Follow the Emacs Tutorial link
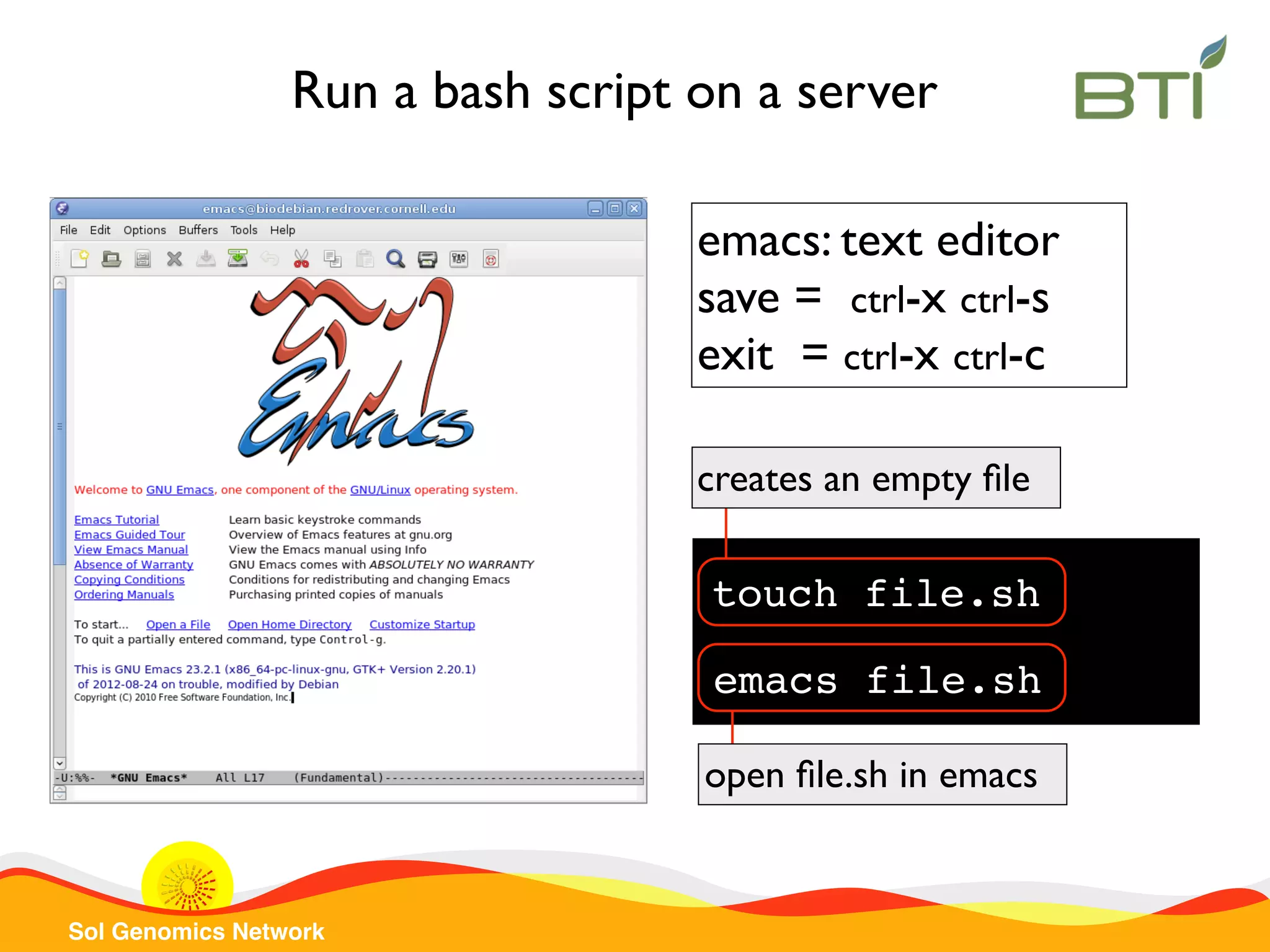 pyautogui.click(x=117, y=519)
